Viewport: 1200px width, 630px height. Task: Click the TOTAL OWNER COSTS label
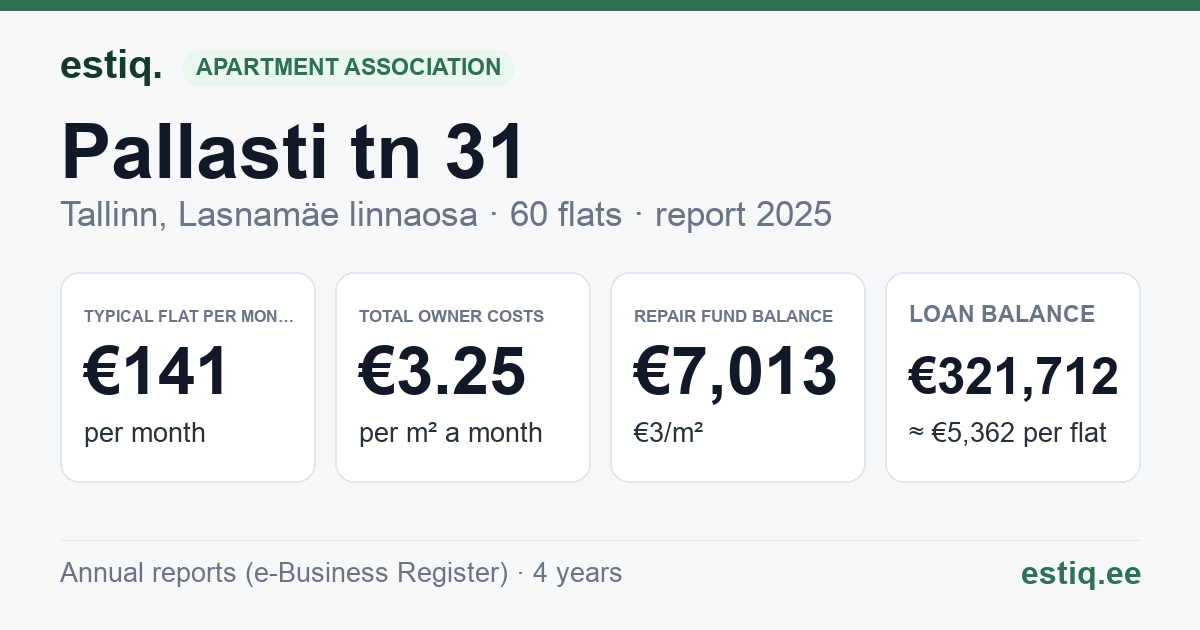click(x=451, y=316)
